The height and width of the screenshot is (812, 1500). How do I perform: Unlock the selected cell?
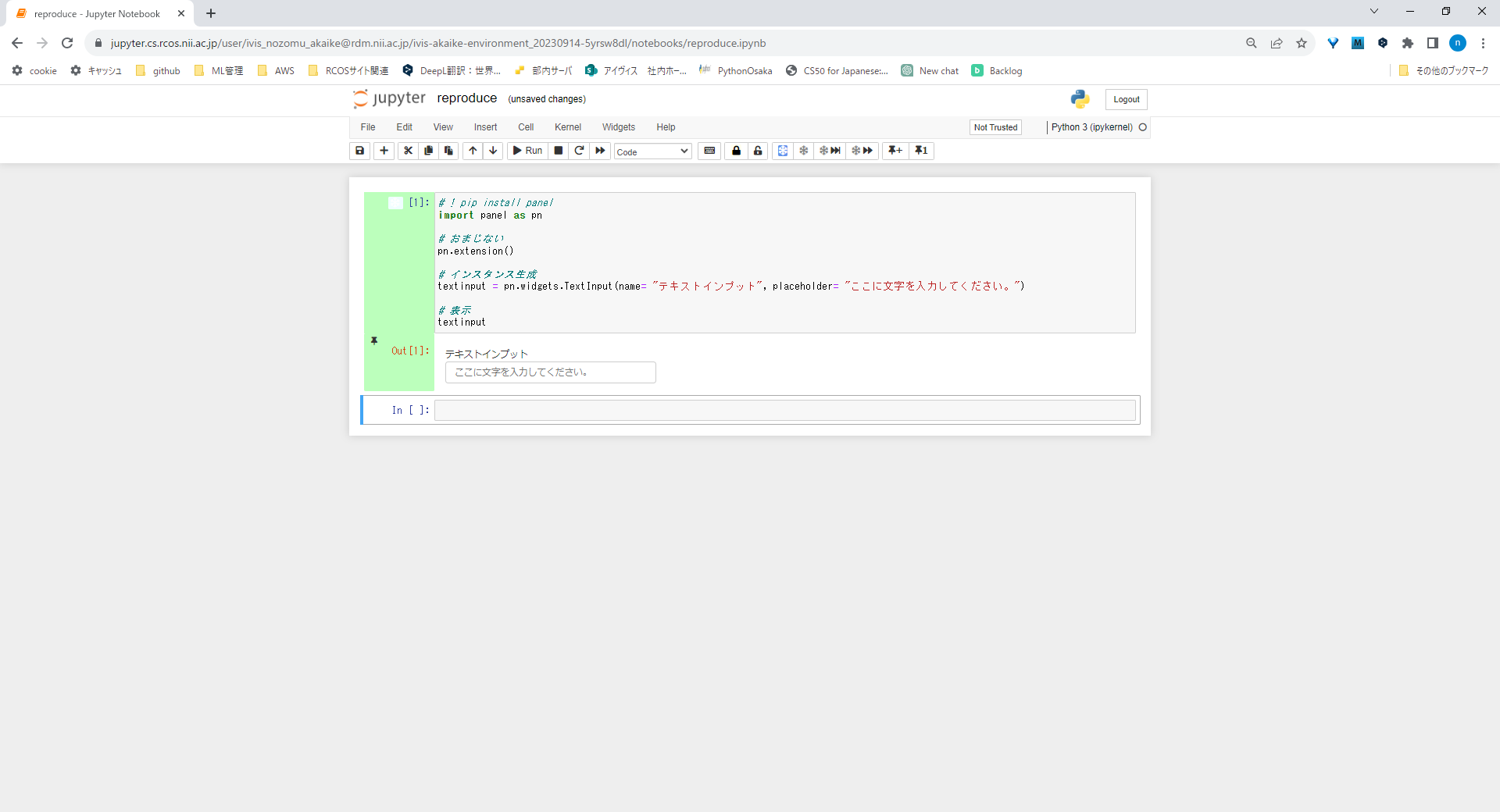click(x=758, y=151)
